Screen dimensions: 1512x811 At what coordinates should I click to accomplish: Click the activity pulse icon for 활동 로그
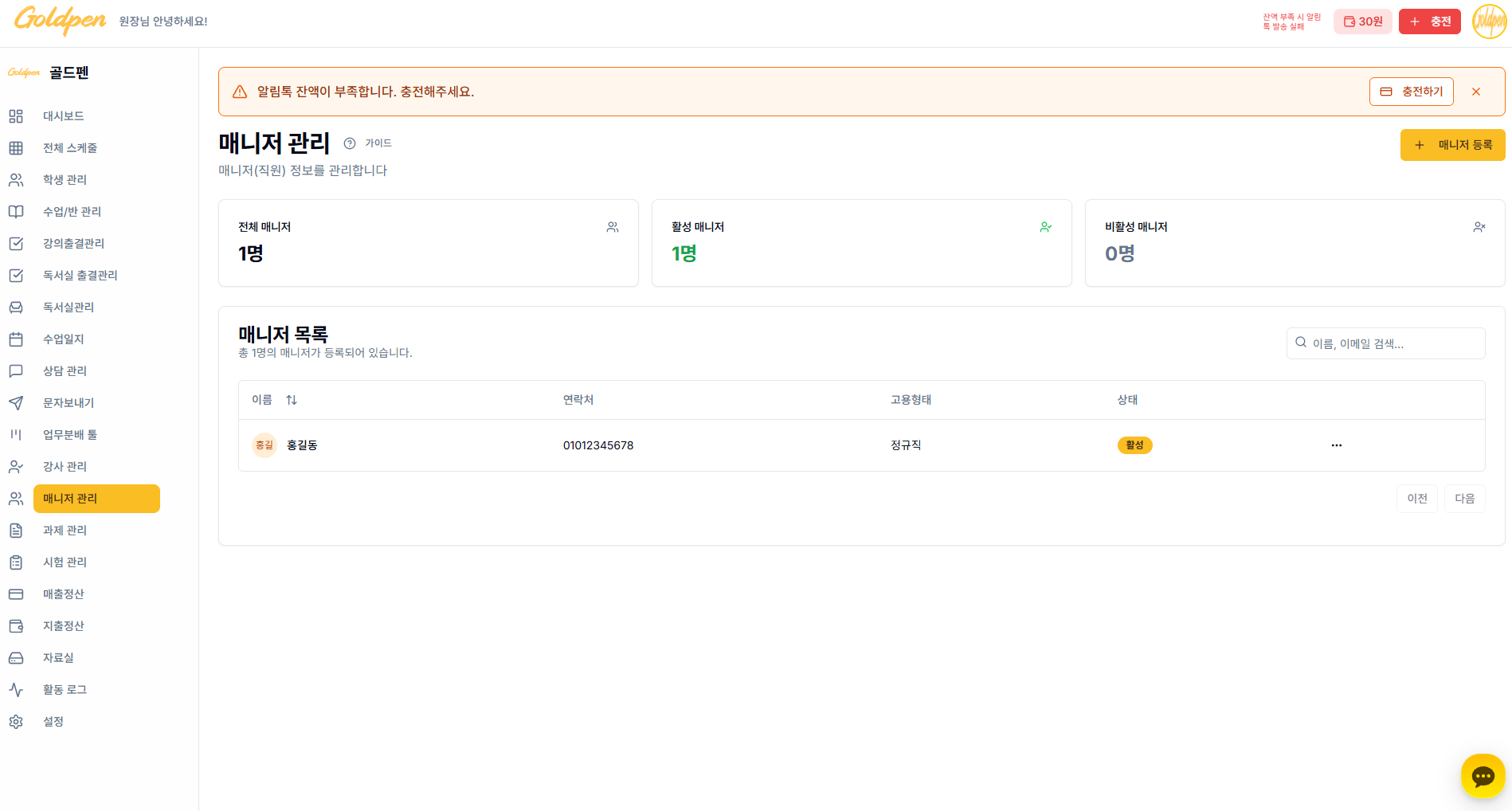click(x=16, y=690)
